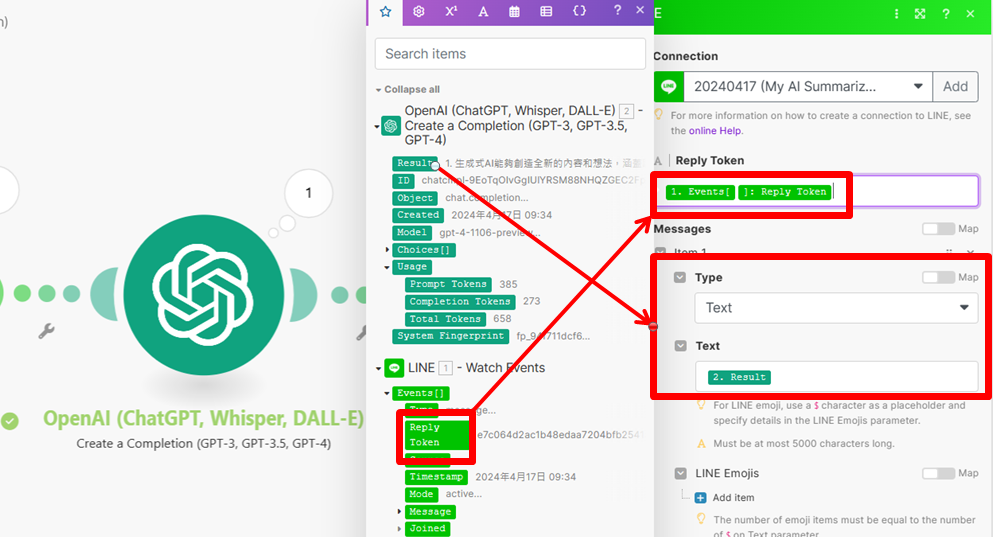Expand the LINE module fullscreen icon
The width and height of the screenshot is (993, 537).
pyautogui.click(x=919, y=14)
